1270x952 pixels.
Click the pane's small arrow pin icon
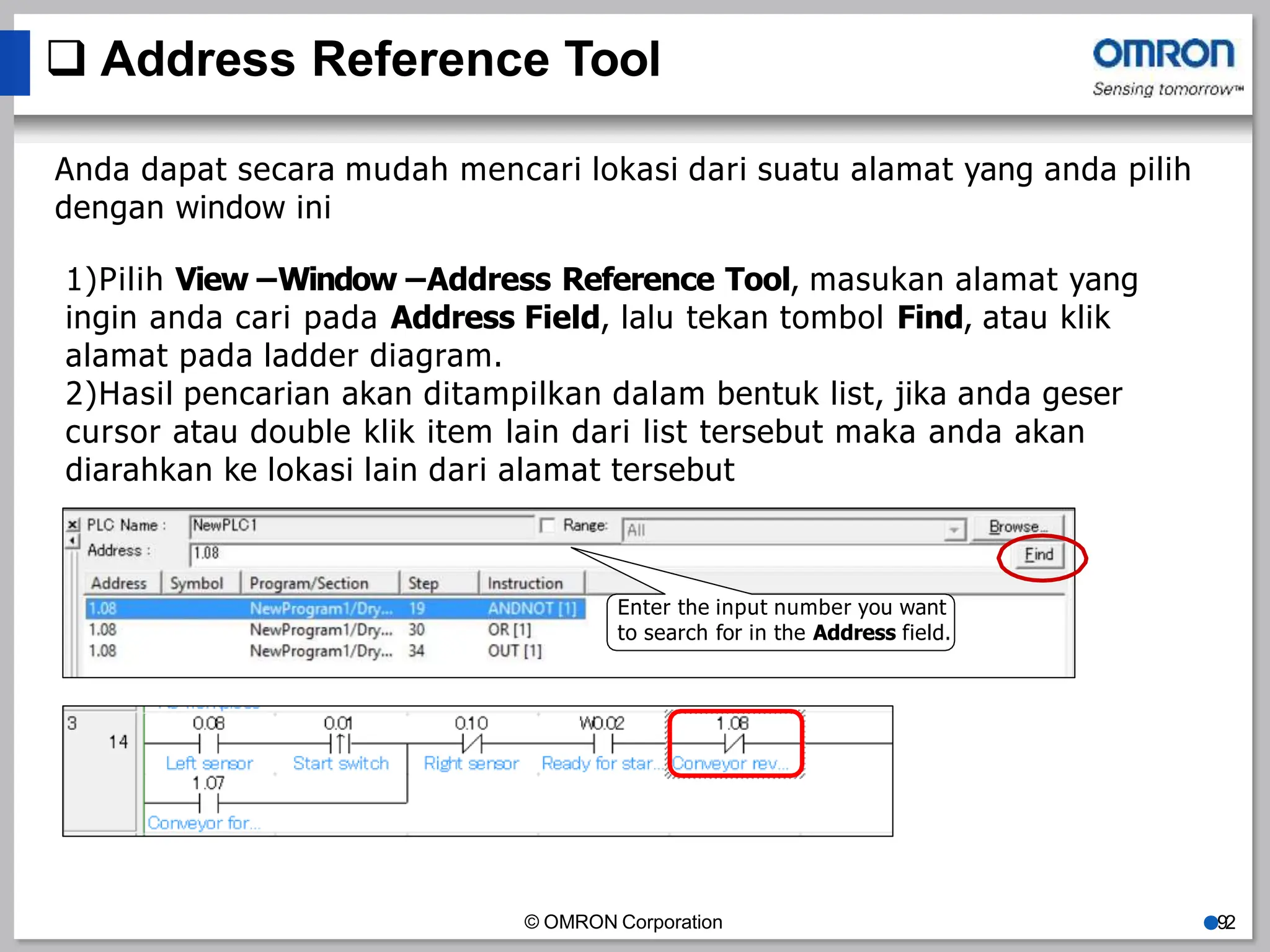[73, 541]
